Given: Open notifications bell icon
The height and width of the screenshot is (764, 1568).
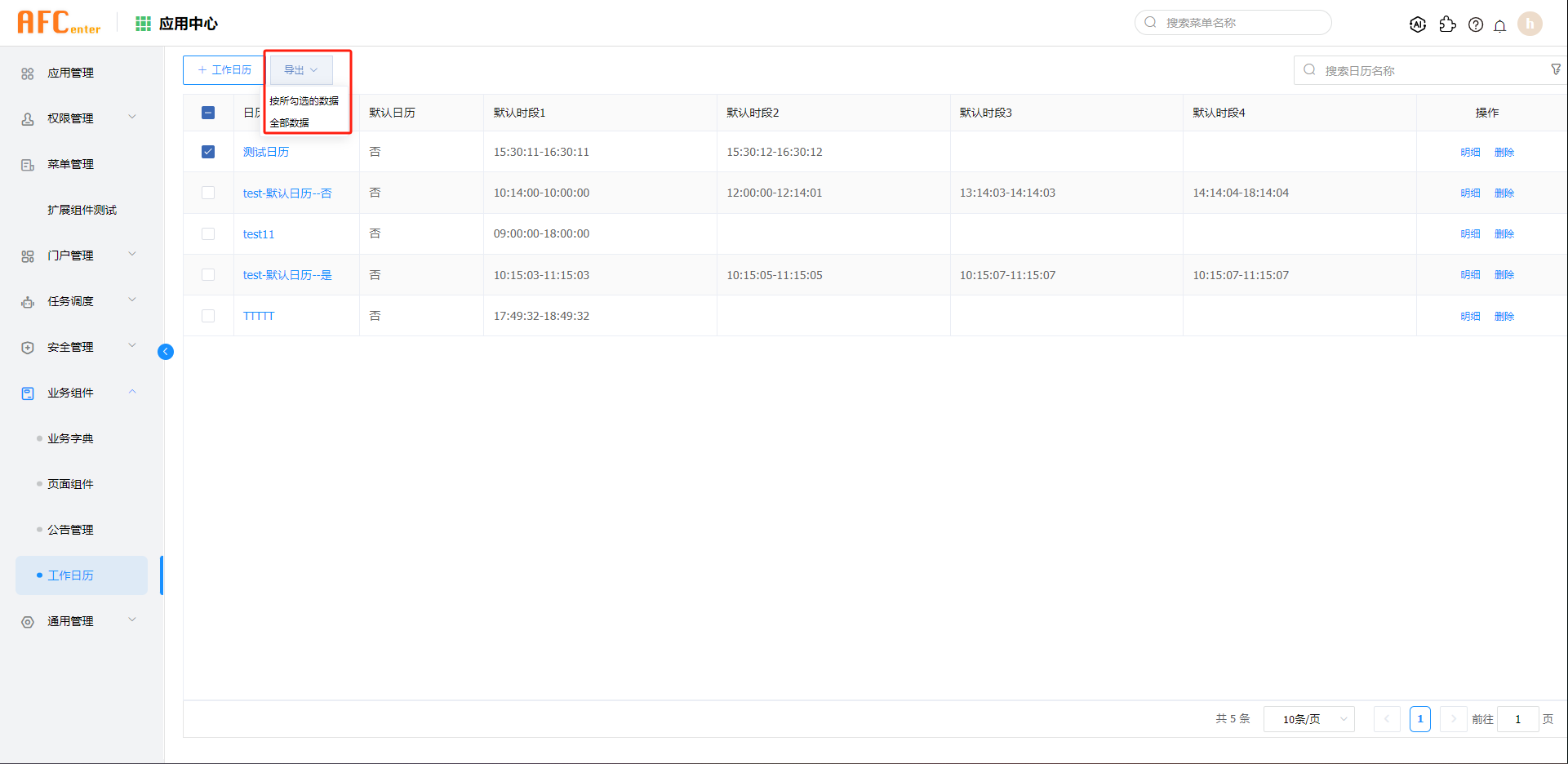Looking at the screenshot, I should pos(1500,25).
